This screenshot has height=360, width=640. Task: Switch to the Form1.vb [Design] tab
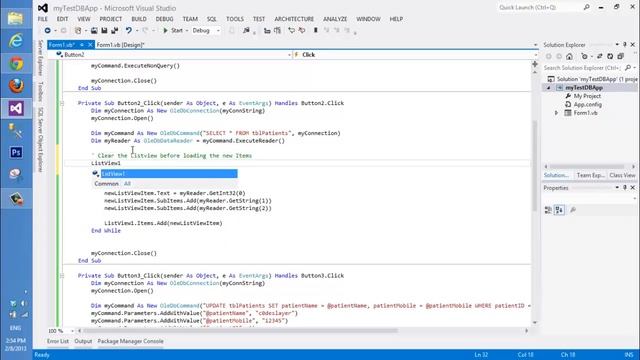pyautogui.click(x=120, y=45)
